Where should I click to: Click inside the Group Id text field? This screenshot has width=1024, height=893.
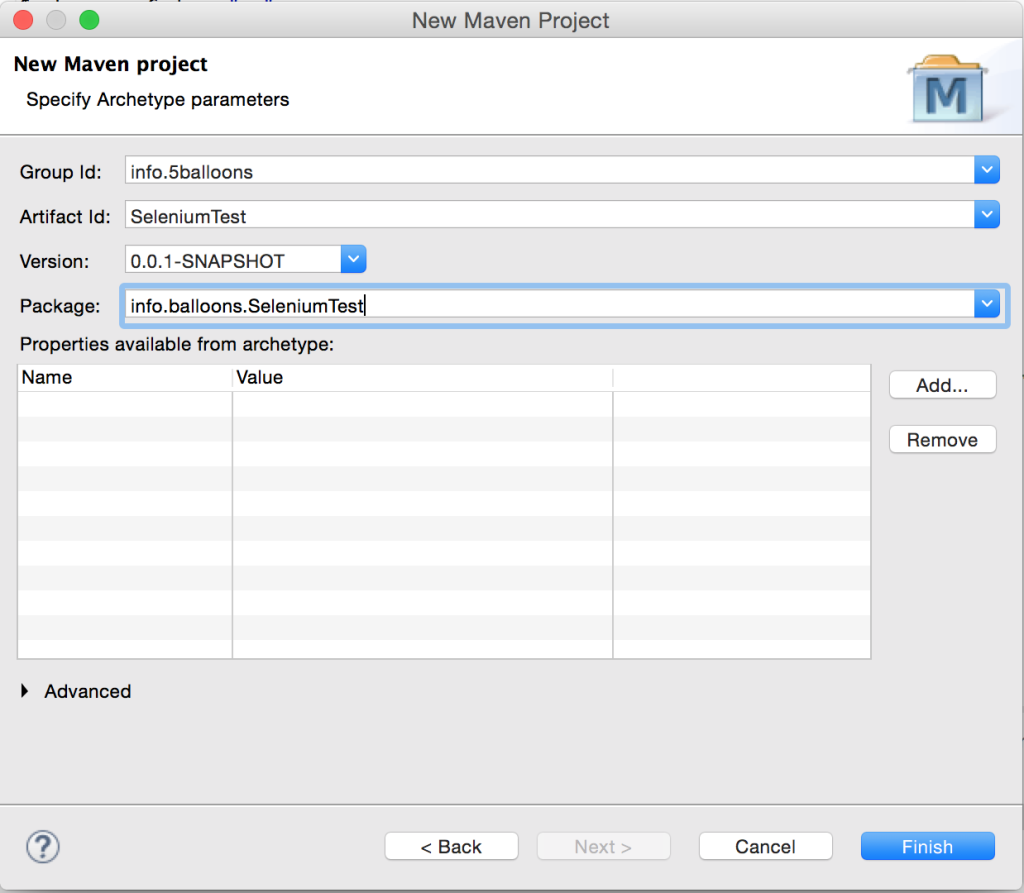click(x=548, y=171)
